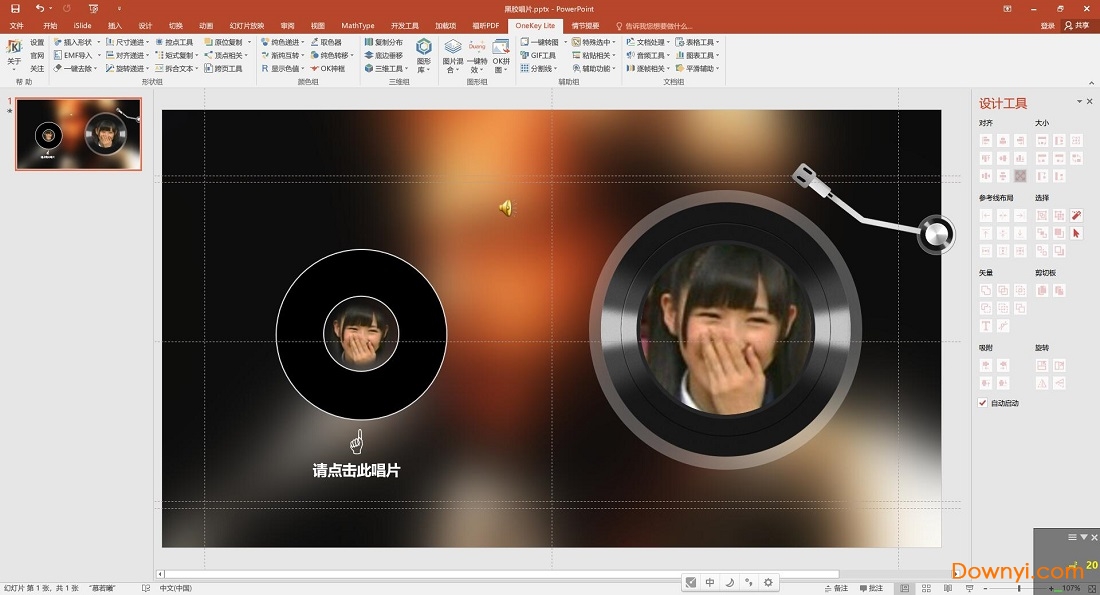Open the 图形库 shape library

tap(424, 56)
